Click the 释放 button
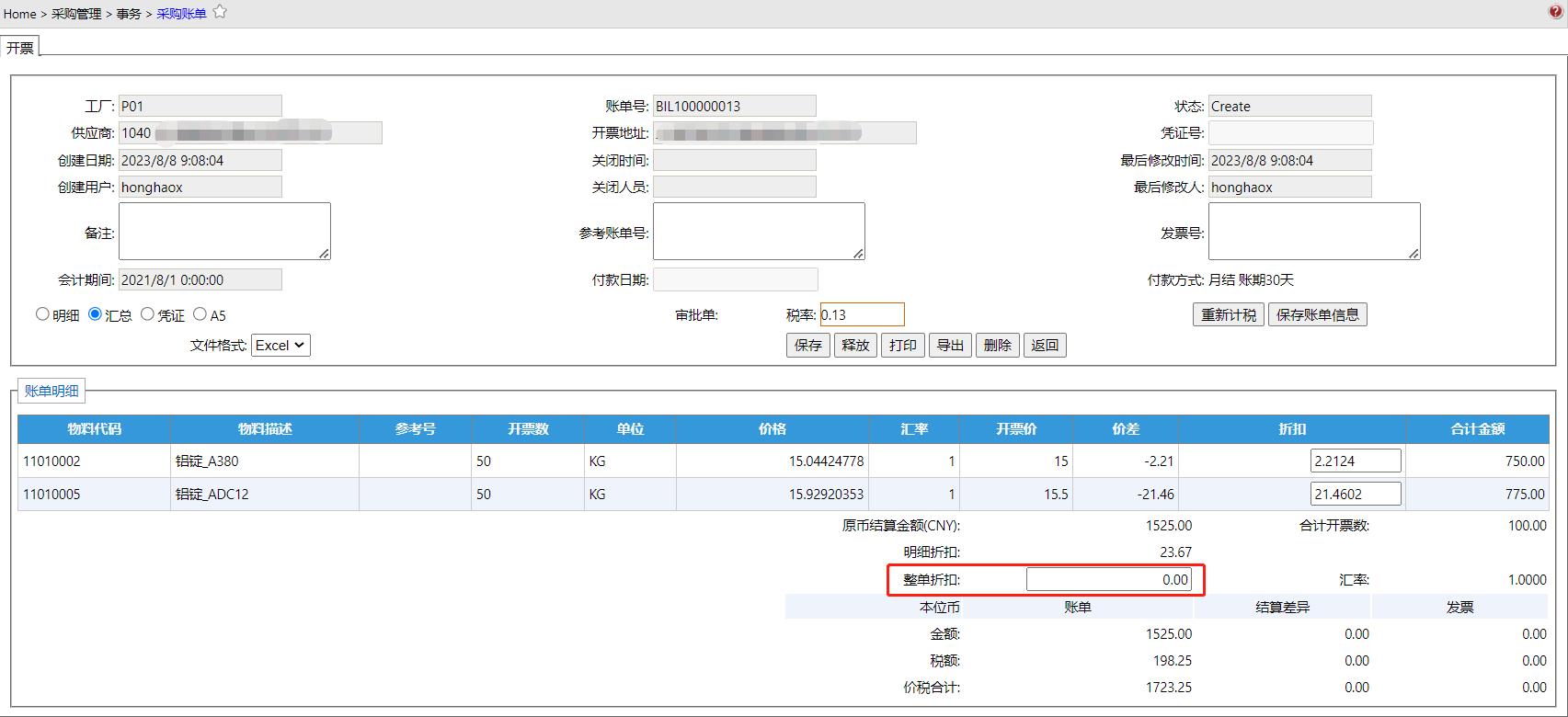This screenshot has width=1568, height=717. [x=855, y=346]
